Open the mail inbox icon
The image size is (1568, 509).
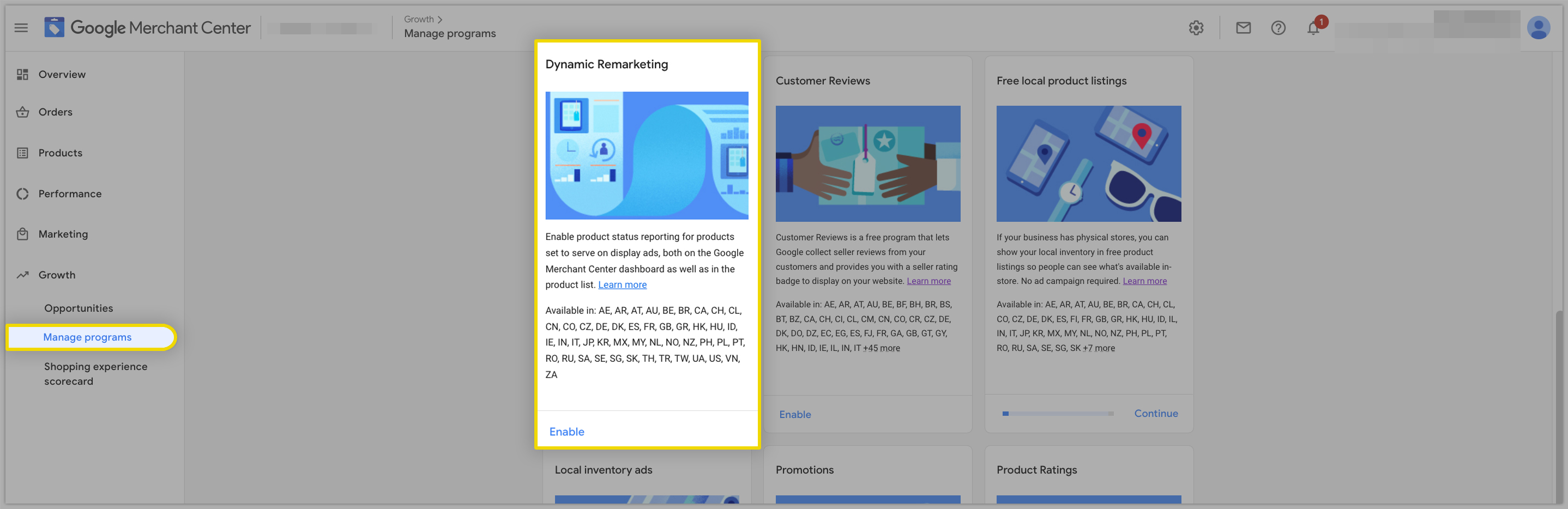click(1243, 28)
